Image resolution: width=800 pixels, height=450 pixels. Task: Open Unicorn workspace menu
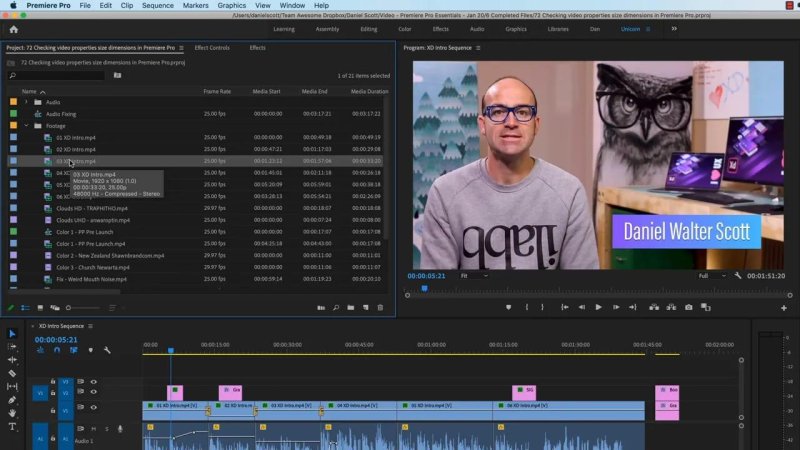[x=648, y=29]
